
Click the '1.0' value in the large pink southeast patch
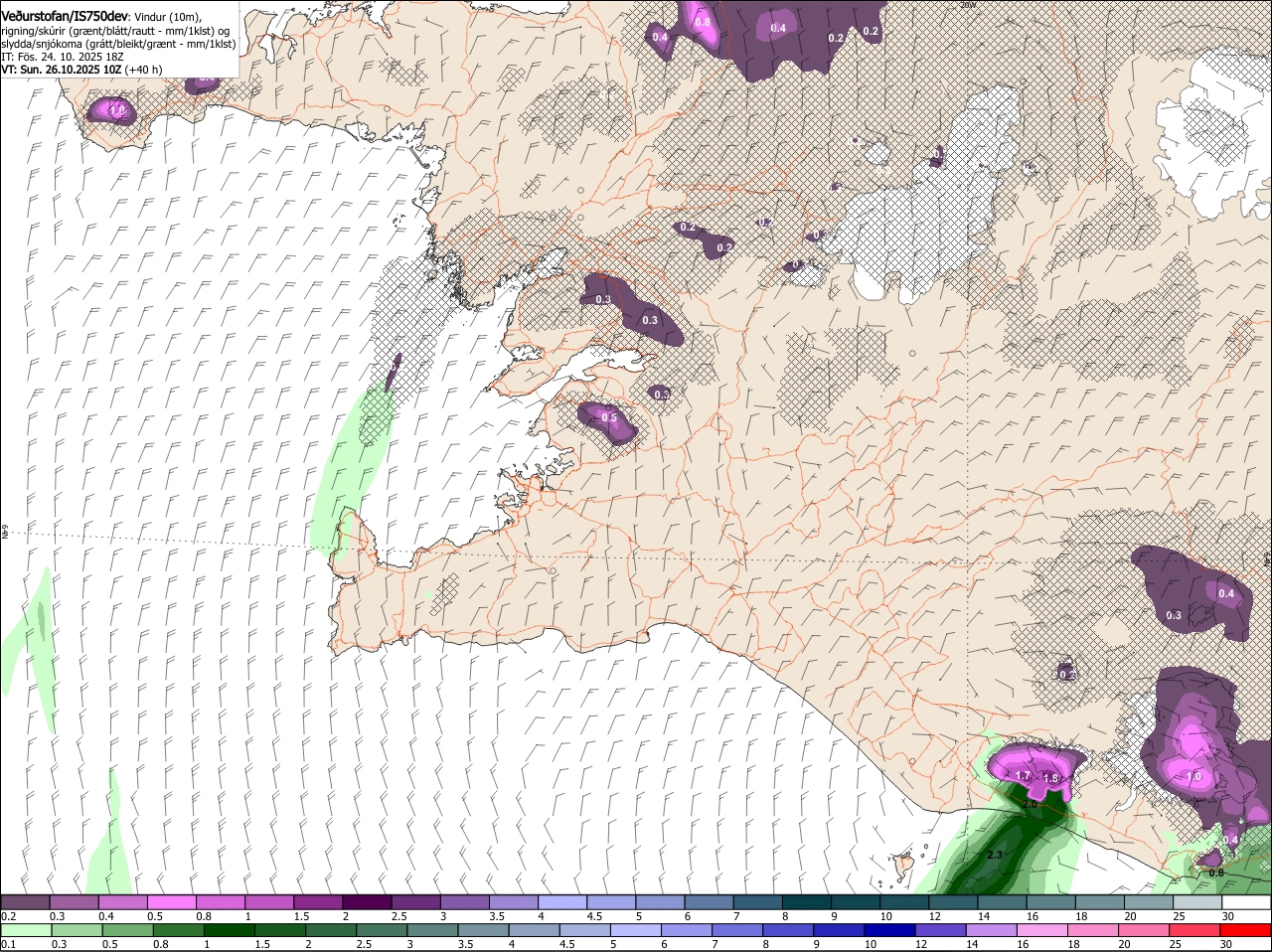coord(1193,776)
